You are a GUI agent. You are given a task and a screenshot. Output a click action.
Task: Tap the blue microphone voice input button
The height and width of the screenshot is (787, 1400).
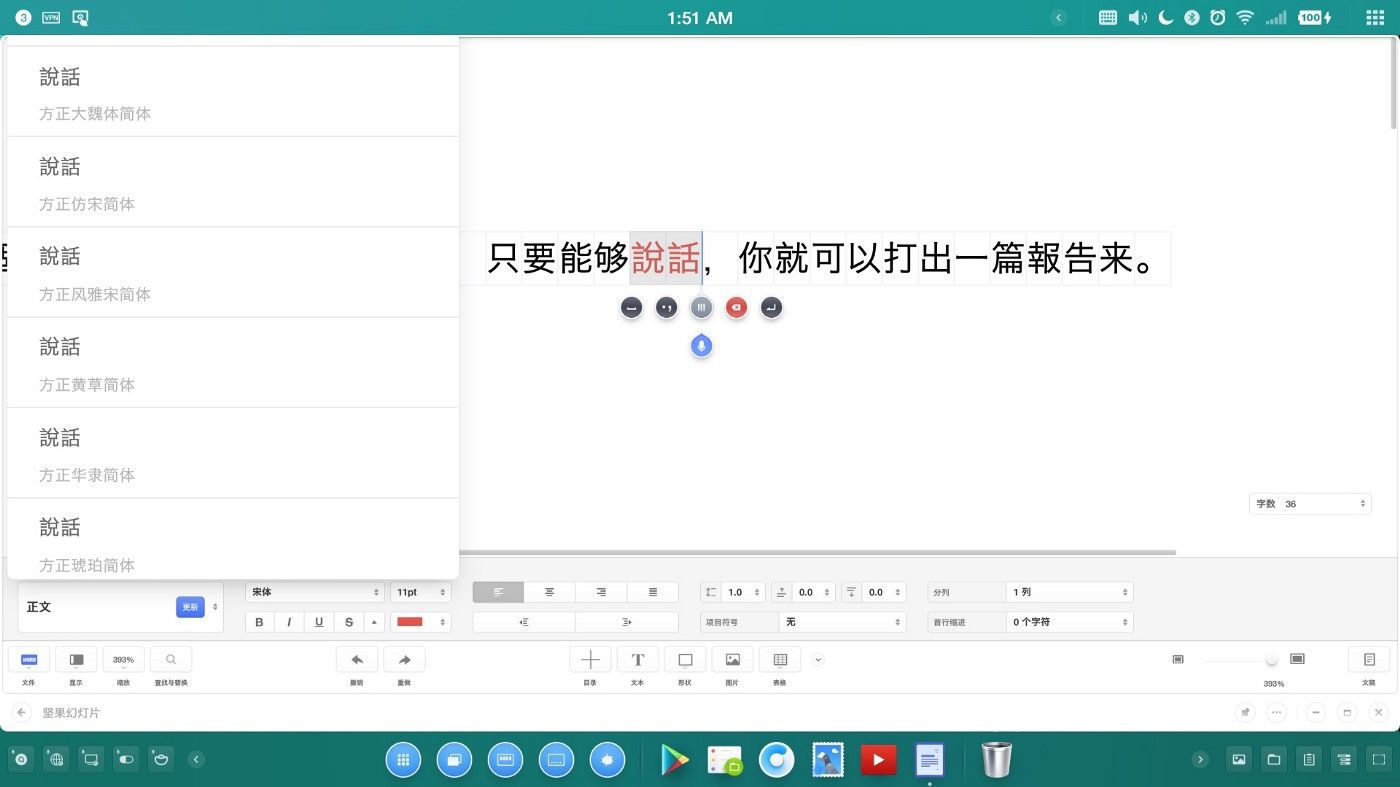pos(701,346)
